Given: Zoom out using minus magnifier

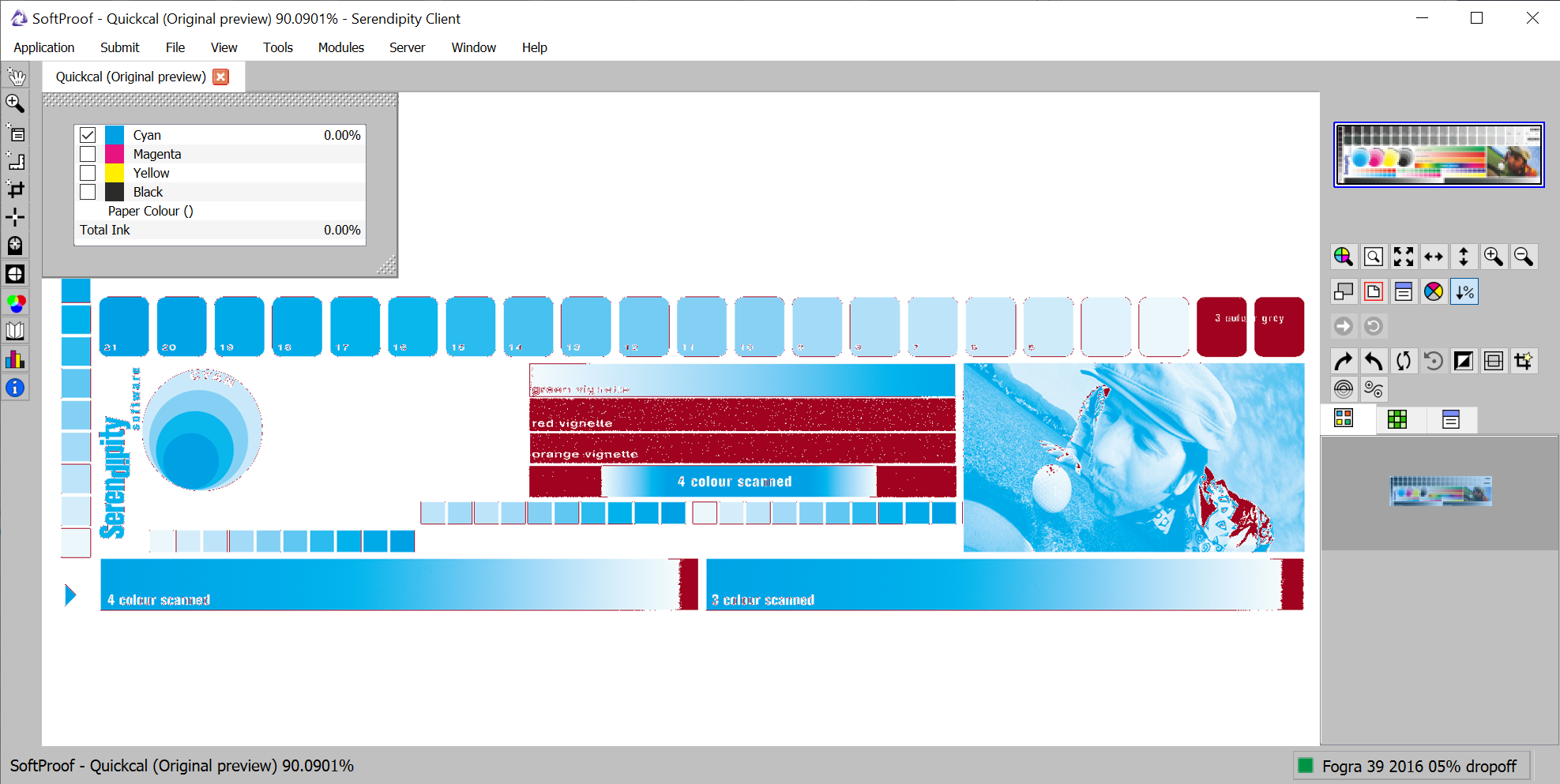Looking at the screenshot, I should coord(1523,257).
